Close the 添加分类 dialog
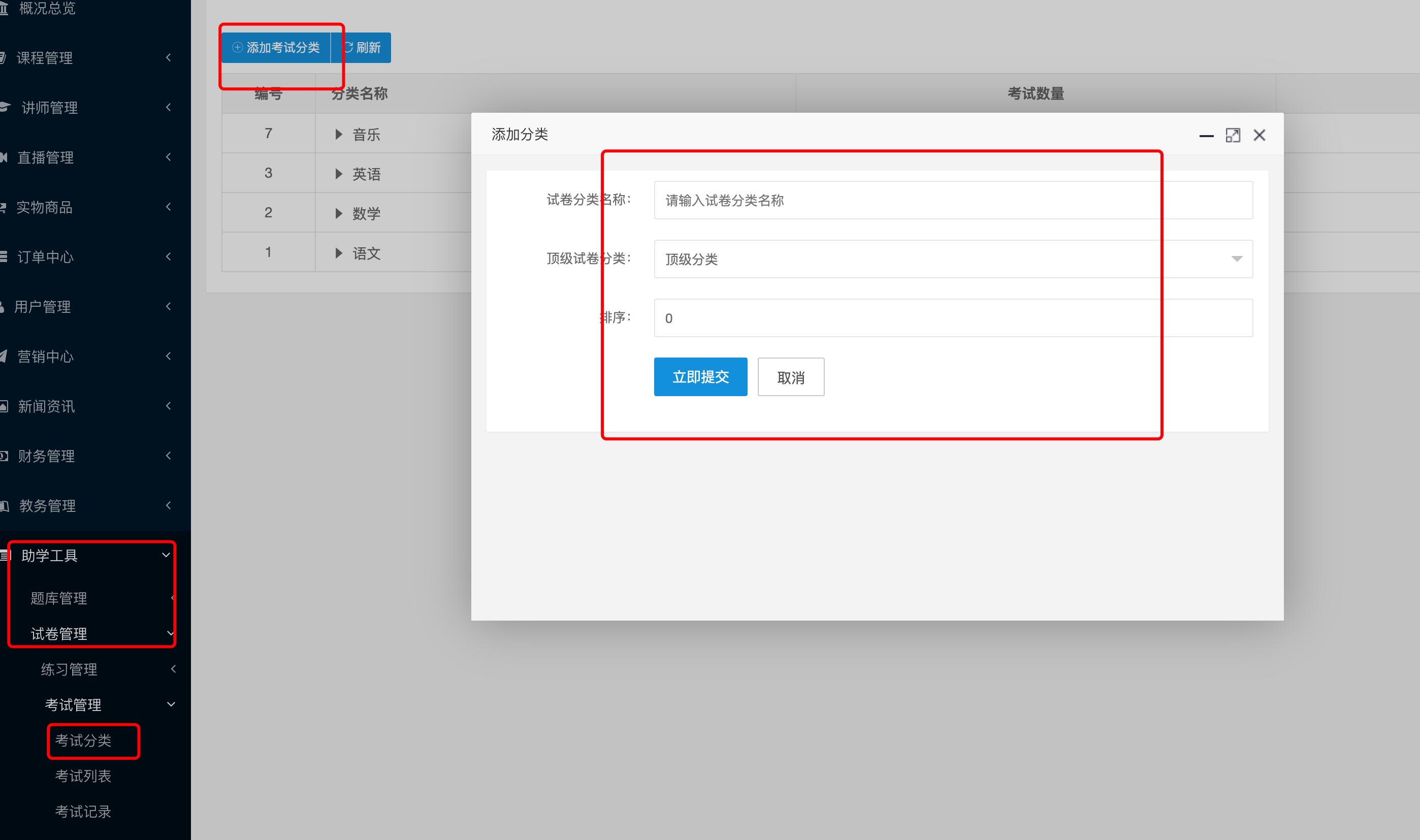1420x840 pixels. pos(1260,135)
